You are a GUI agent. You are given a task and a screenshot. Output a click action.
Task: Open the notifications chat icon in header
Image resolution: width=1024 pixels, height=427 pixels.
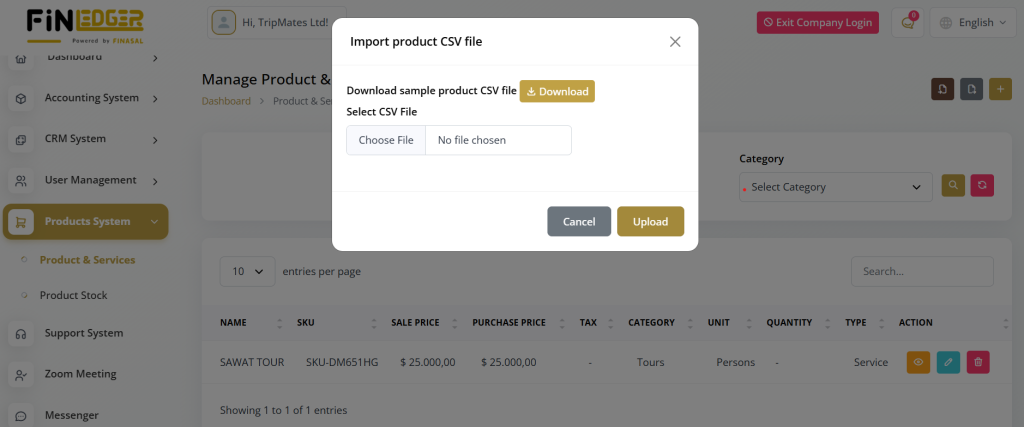(908, 23)
